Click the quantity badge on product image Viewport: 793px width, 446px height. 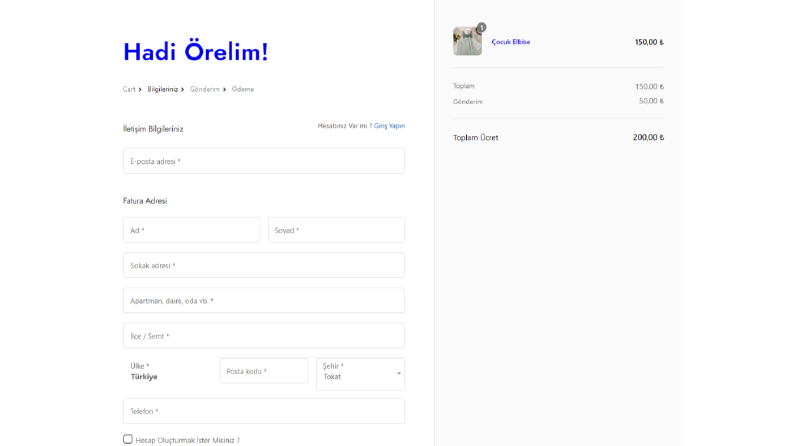click(x=481, y=27)
